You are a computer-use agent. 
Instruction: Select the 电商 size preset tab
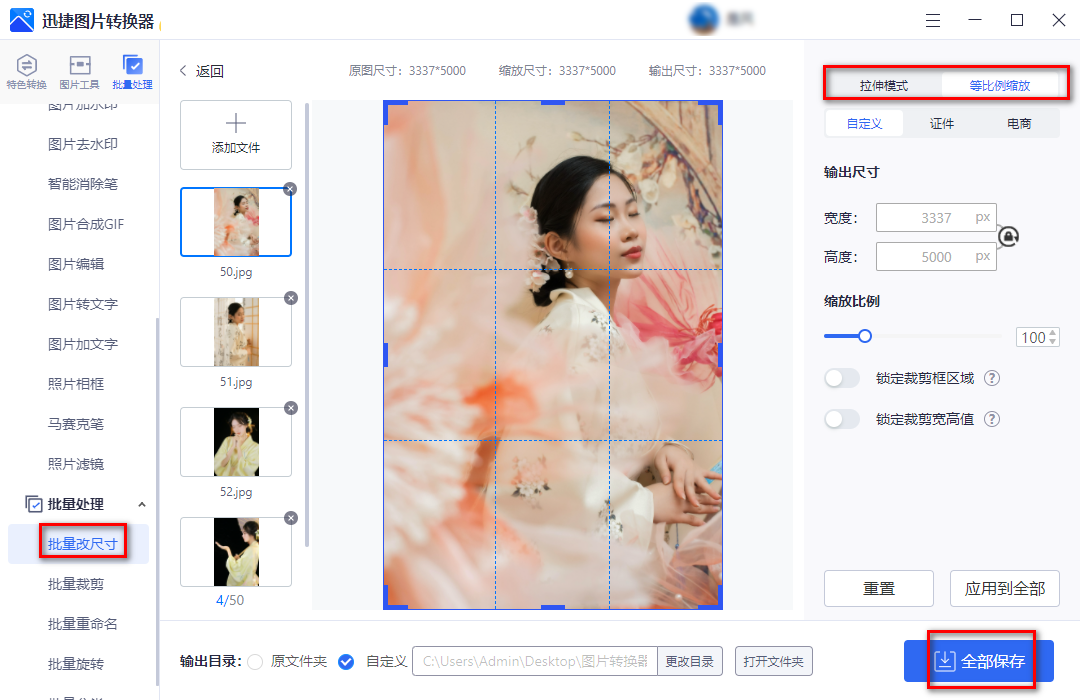click(1019, 123)
